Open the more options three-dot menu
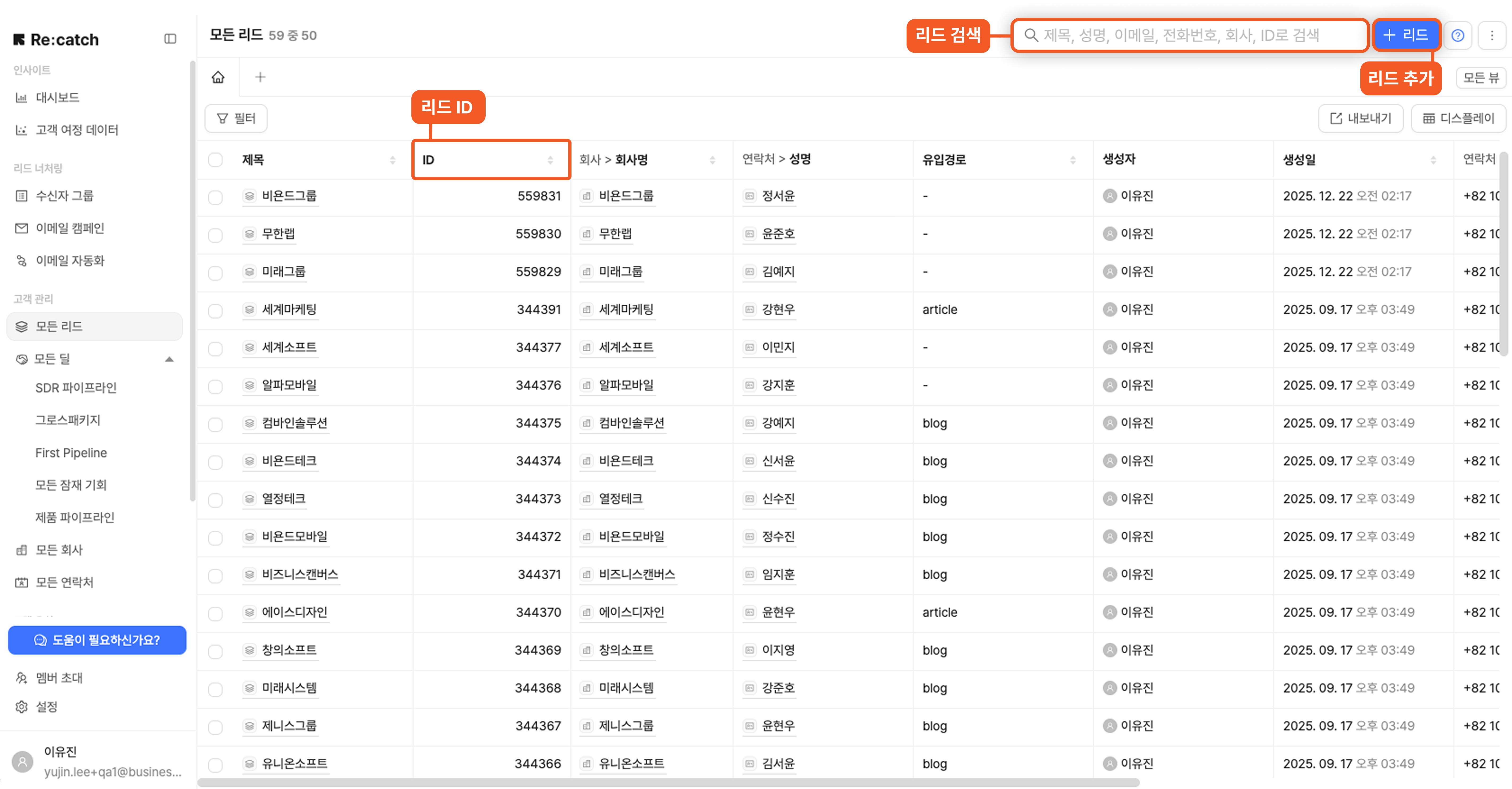1512x789 pixels. [1492, 35]
